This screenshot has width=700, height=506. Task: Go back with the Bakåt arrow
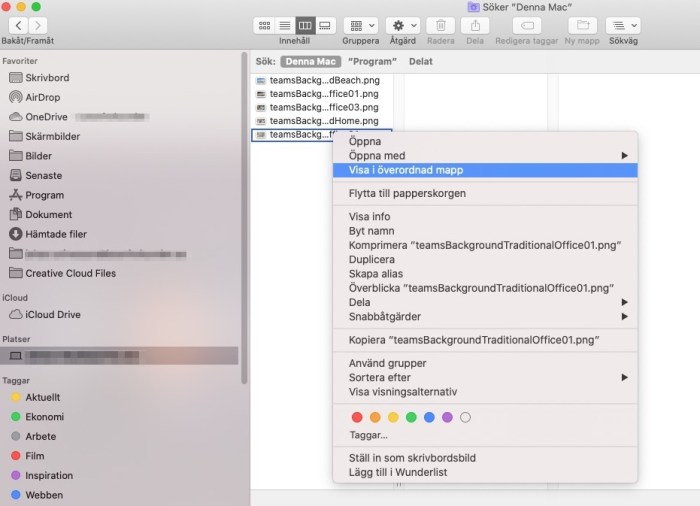pyautogui.click(x=13, y=25)
